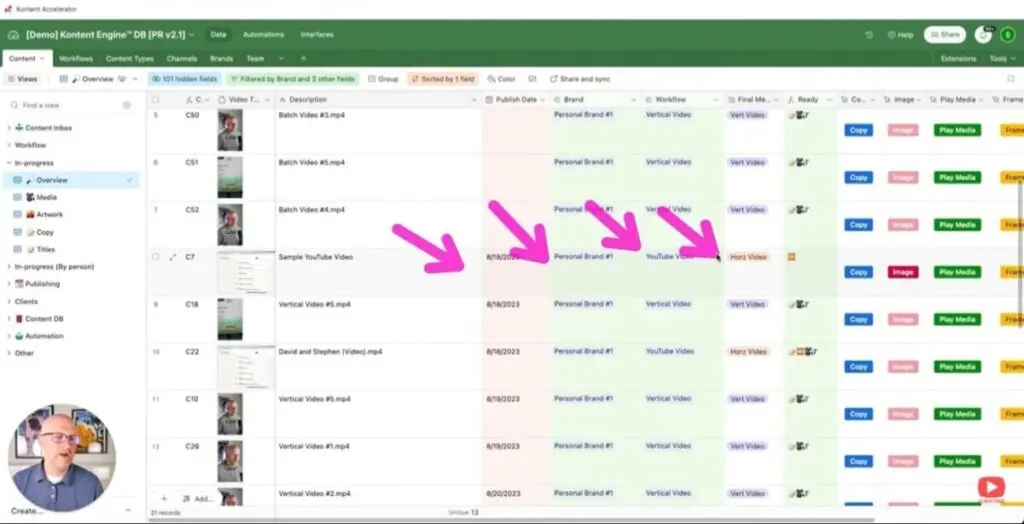Expand the Publishing section in the sidebar
This screenshot has height=524, width=1024.
(9, 284)
